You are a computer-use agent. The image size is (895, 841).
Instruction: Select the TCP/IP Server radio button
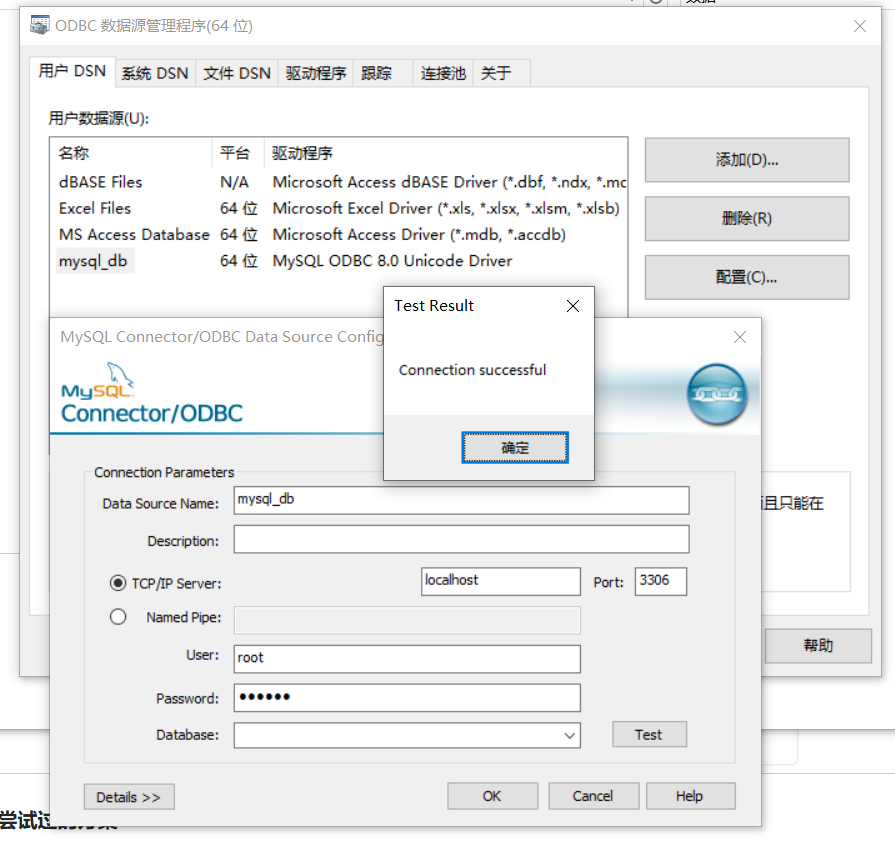(x=118, y=582)
